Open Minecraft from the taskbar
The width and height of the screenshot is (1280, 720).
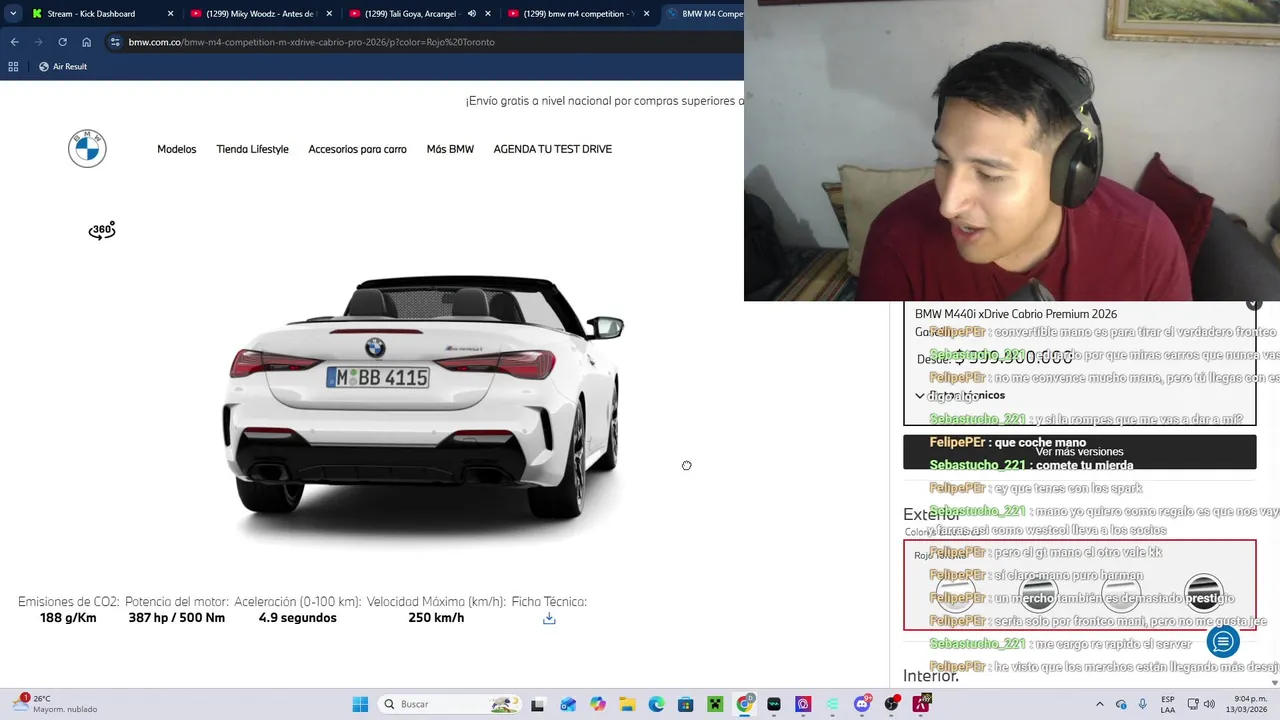click(715, 704)
